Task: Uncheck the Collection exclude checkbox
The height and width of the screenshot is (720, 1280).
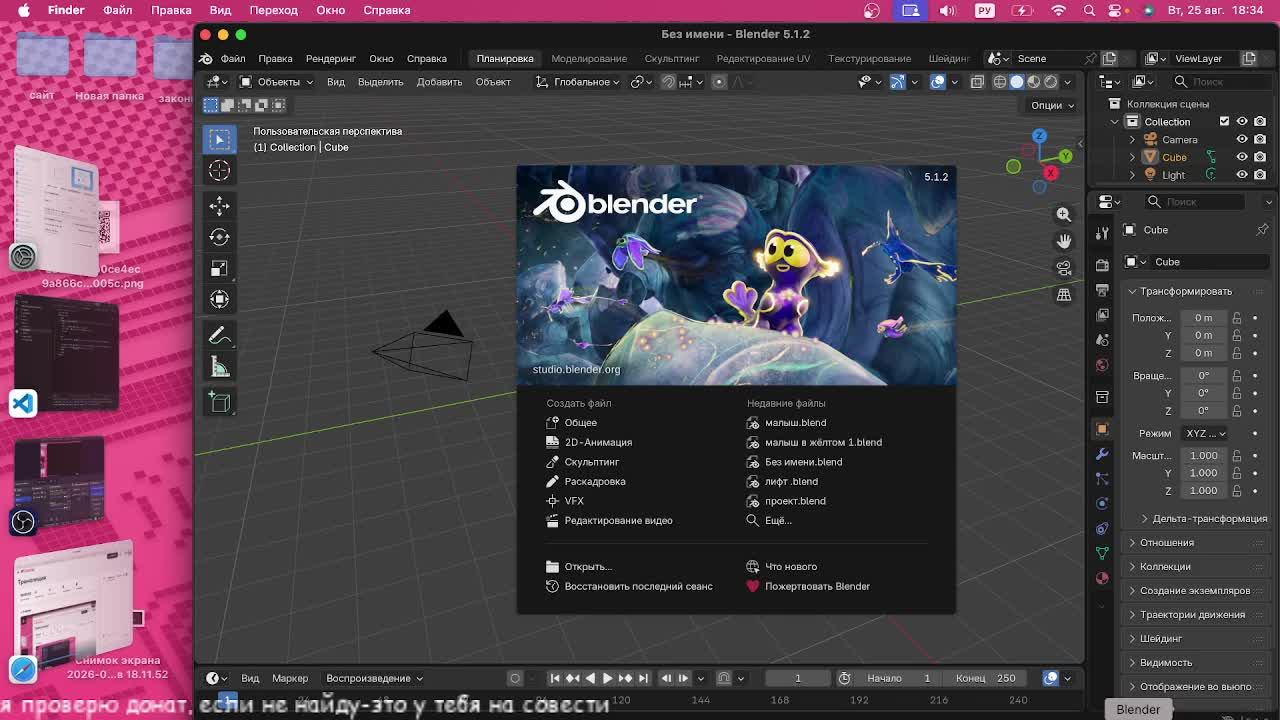Action: pos(1224,122)
